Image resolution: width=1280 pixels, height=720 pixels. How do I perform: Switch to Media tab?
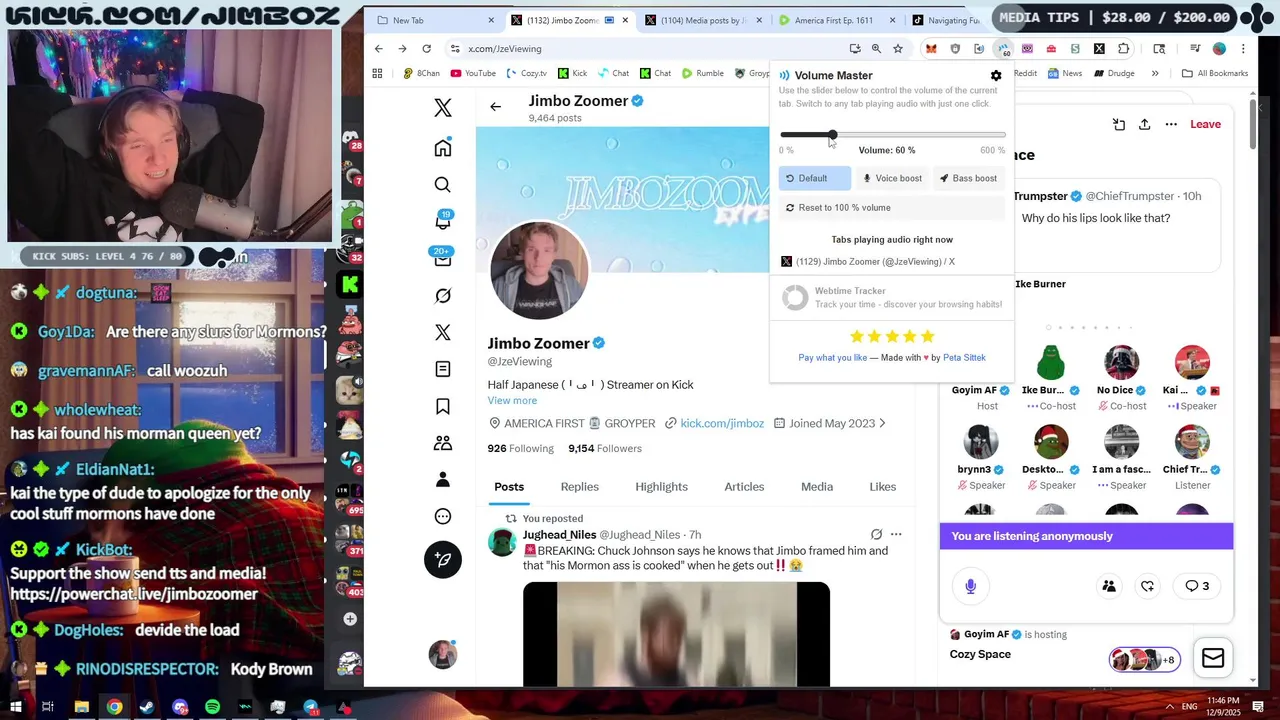pyautogui.click(x=817, y=487)
